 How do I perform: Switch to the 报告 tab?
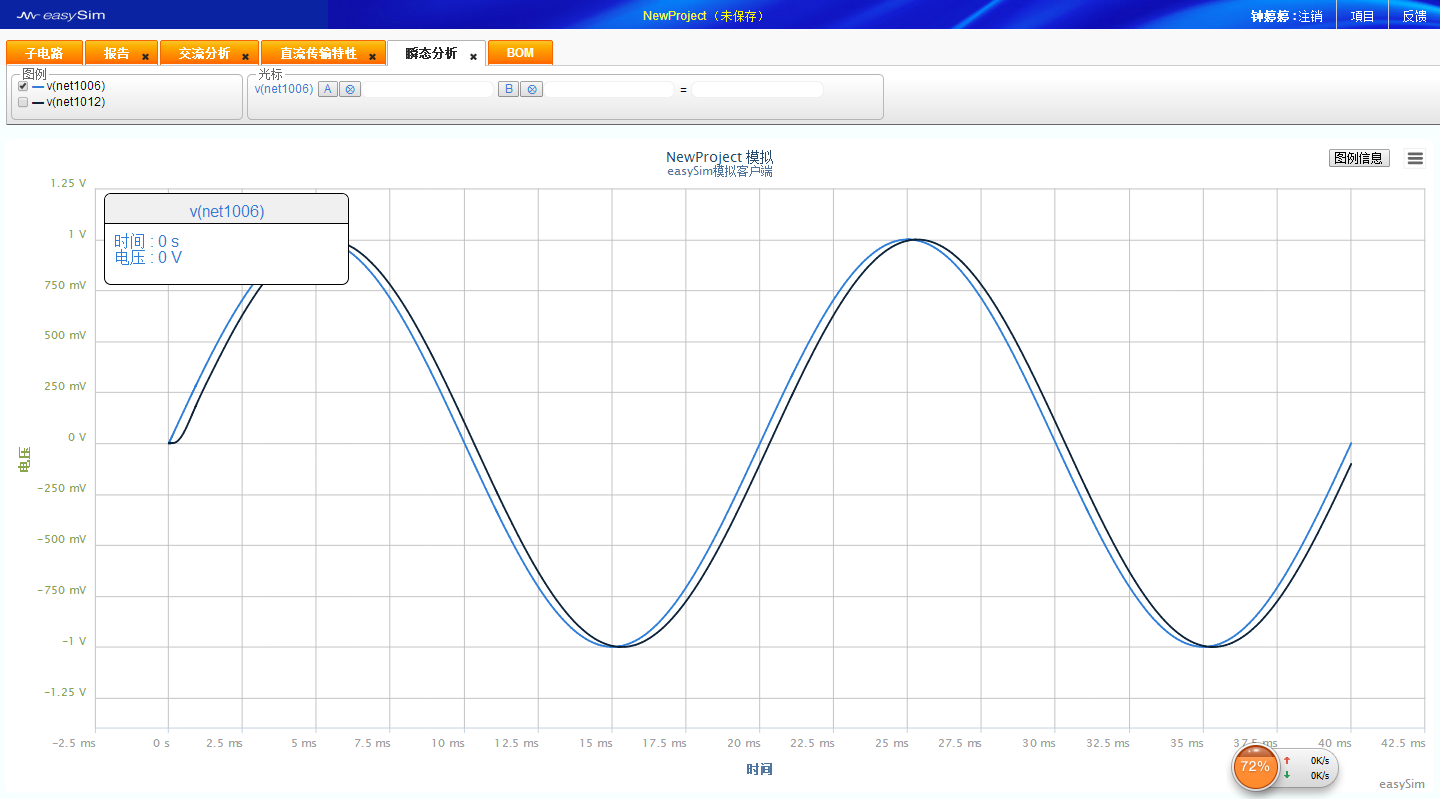(117, 53)
